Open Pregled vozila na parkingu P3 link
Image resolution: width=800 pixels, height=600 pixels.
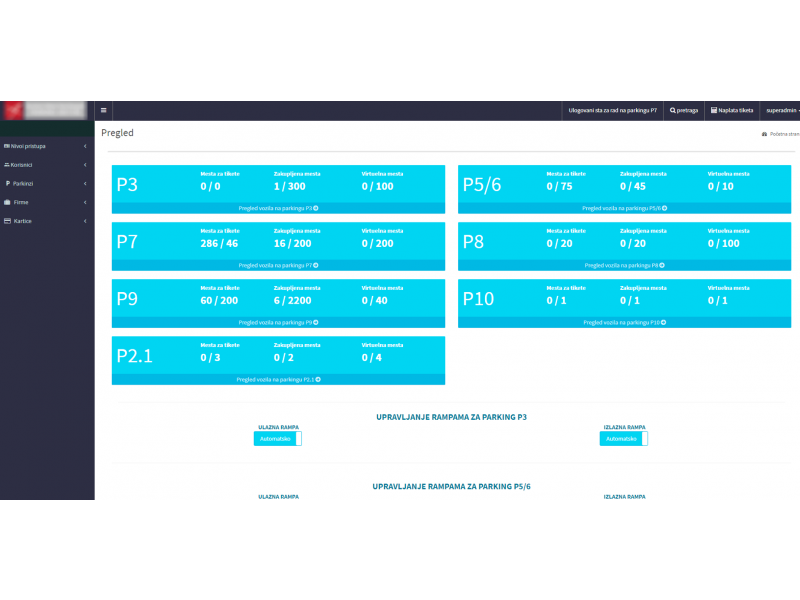pos(278,208)
